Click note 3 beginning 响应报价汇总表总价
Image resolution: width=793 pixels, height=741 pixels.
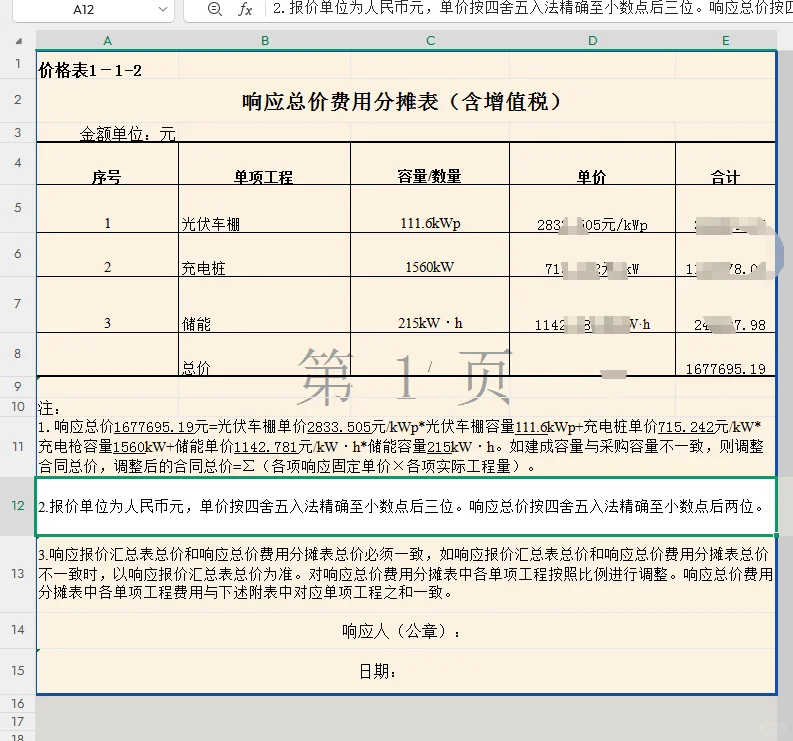coord(406,574)
